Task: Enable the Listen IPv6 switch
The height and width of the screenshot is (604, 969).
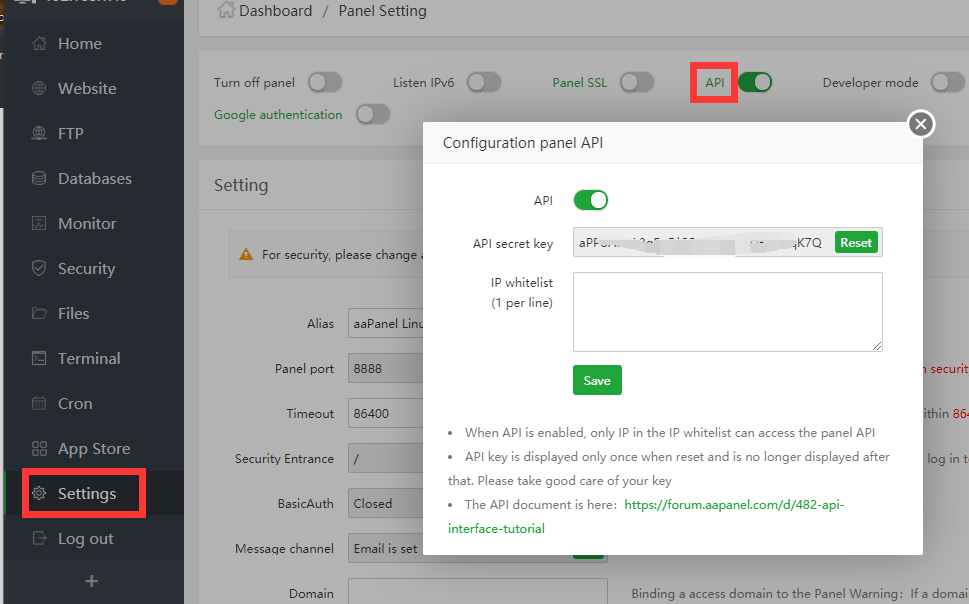Action: (484, 83)
